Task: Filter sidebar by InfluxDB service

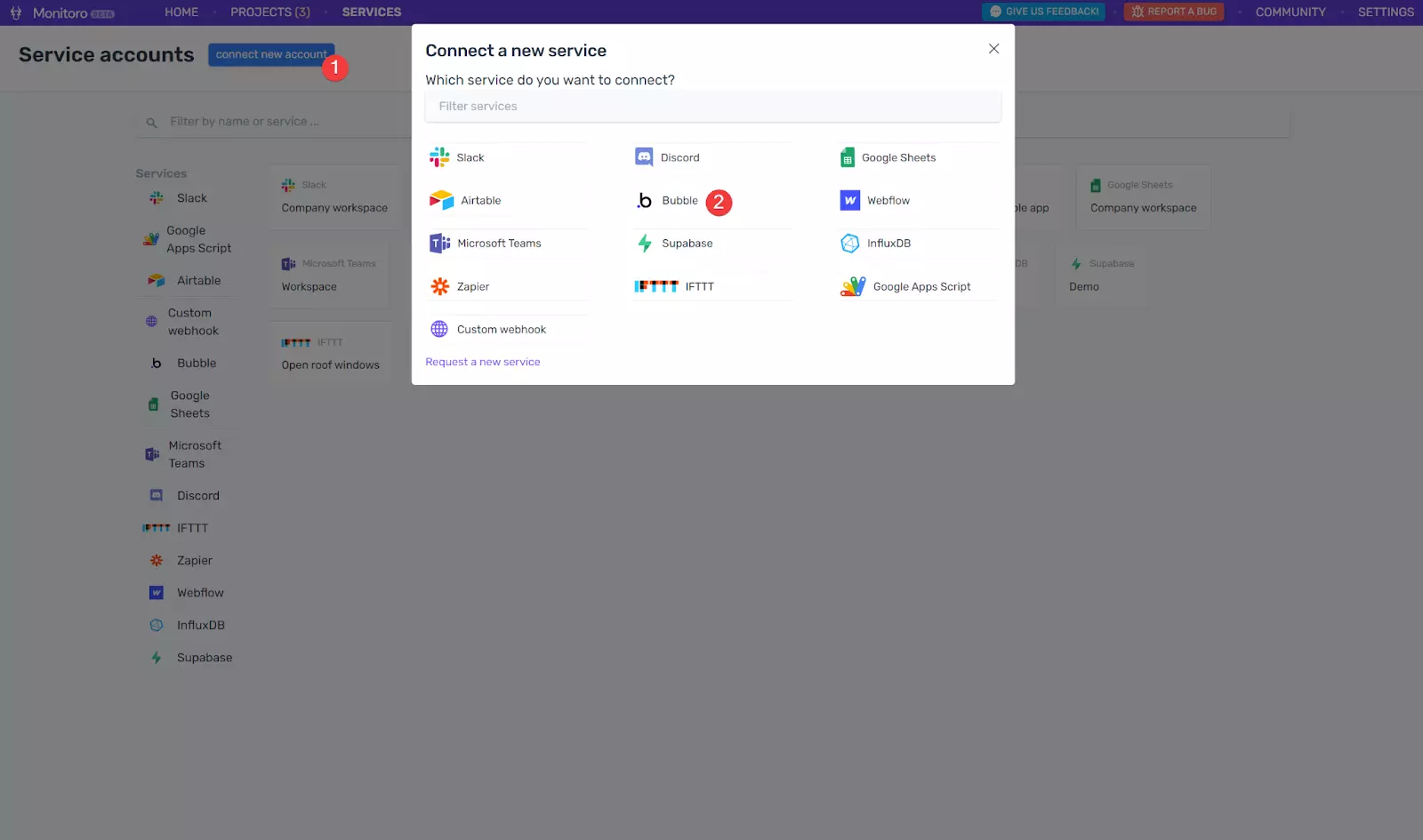Action: point(187,626)
